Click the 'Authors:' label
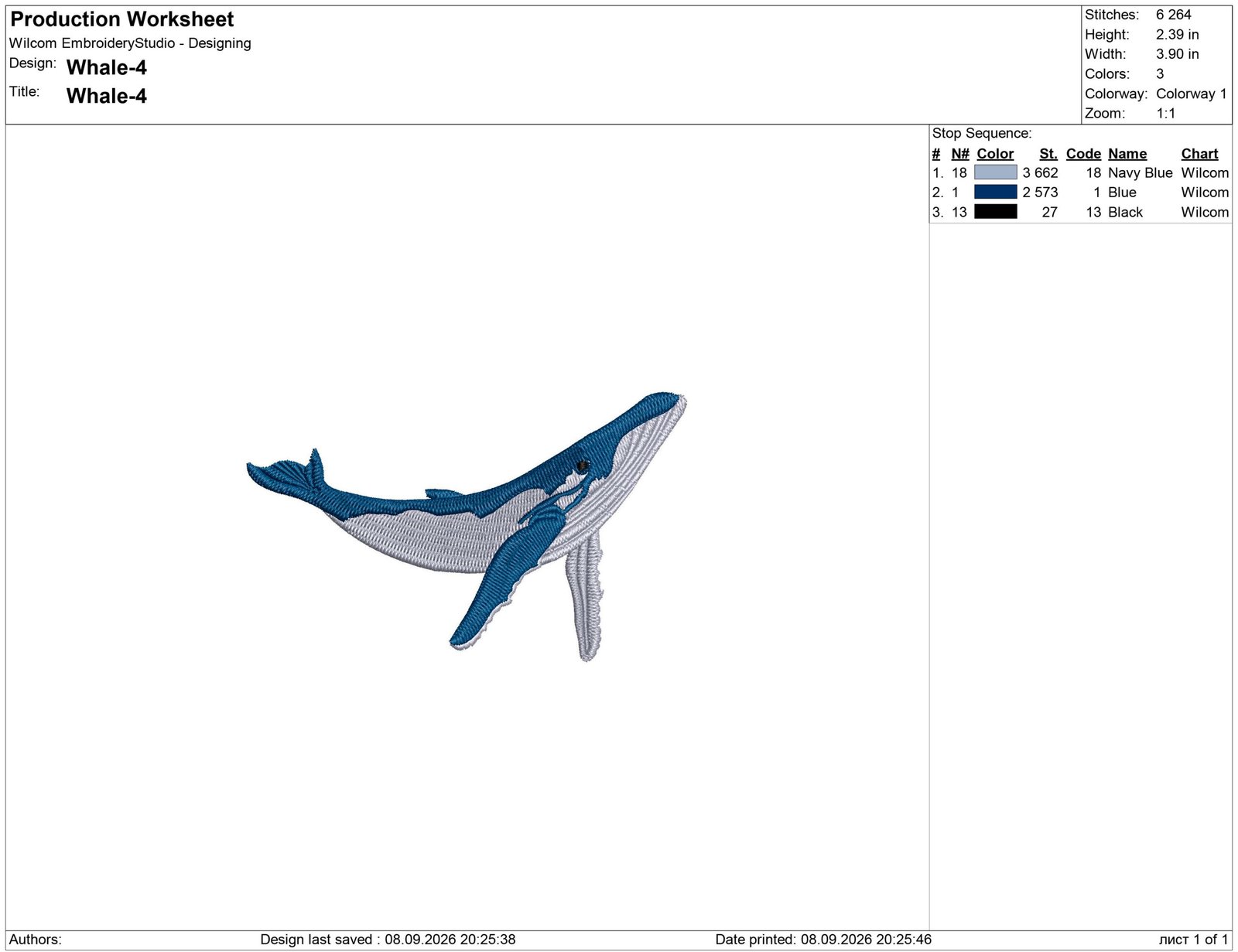The height and width of the screenshot is (952, 1238). (36, 940)
